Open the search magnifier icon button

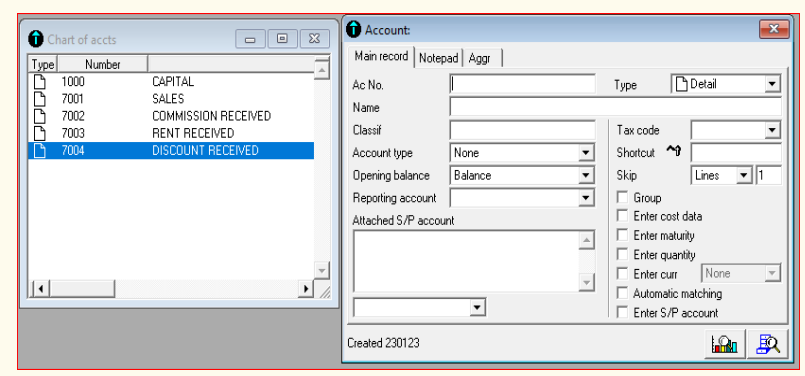coord(768,344)
